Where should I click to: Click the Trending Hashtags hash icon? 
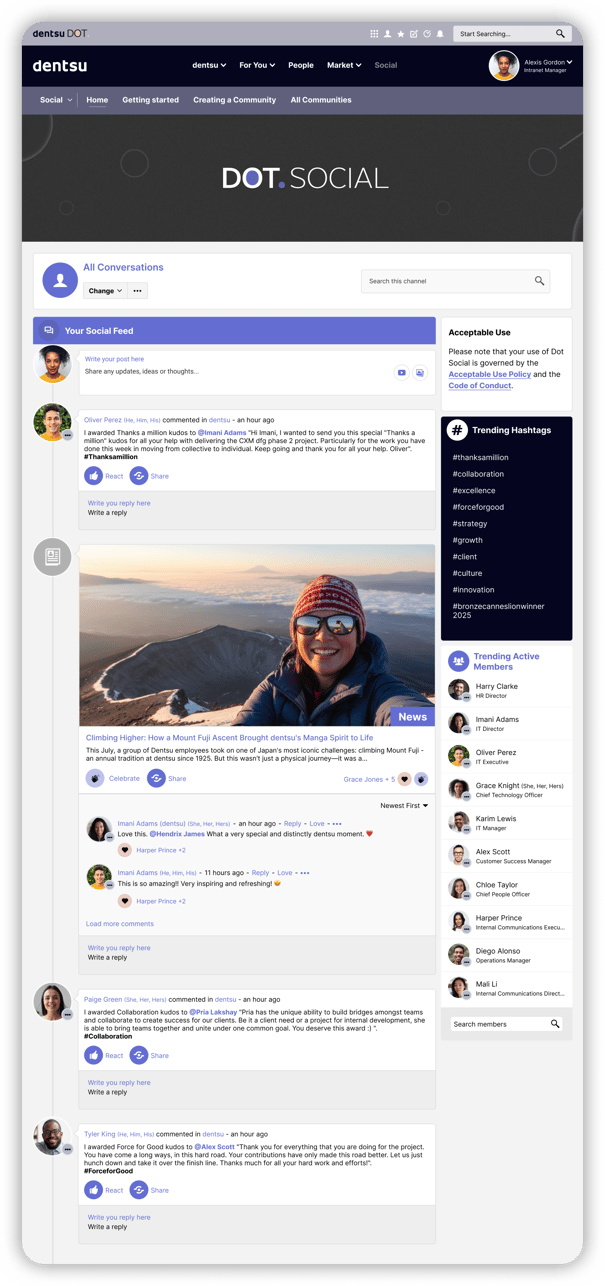457,430
